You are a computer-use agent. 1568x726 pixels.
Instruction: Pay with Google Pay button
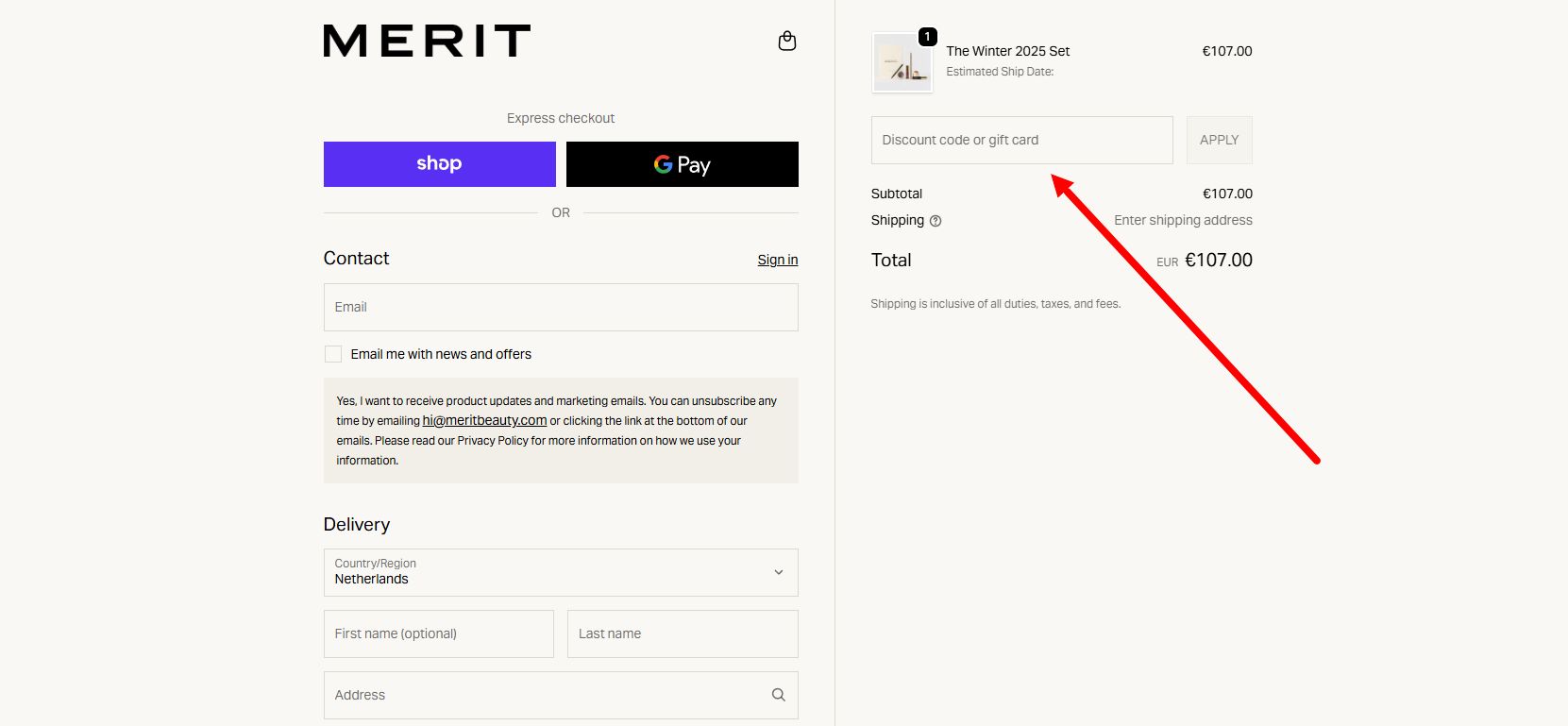[x=683, y=164]
